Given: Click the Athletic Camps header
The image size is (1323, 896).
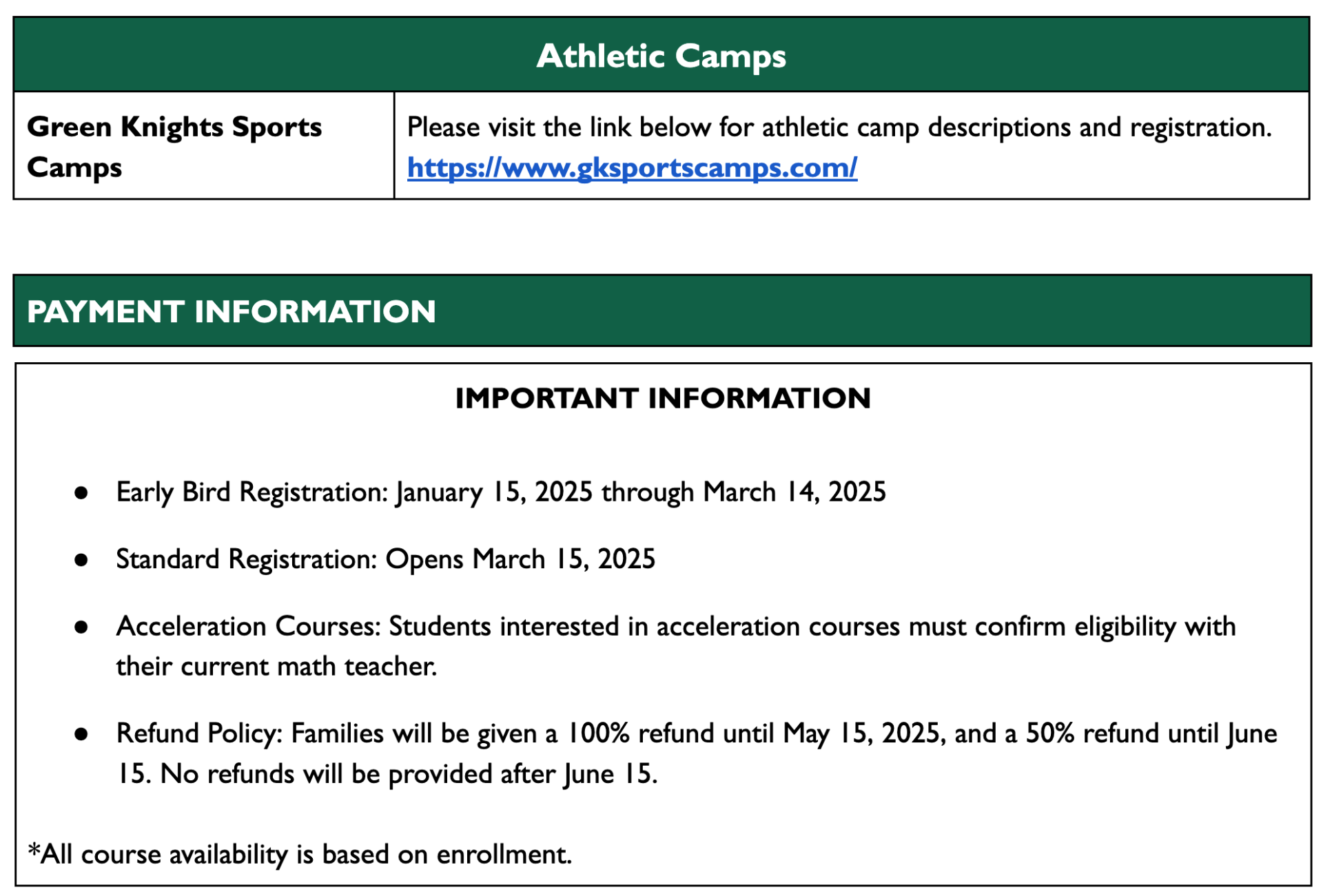Looking at the screenshot, I should (x=661, y=54).
